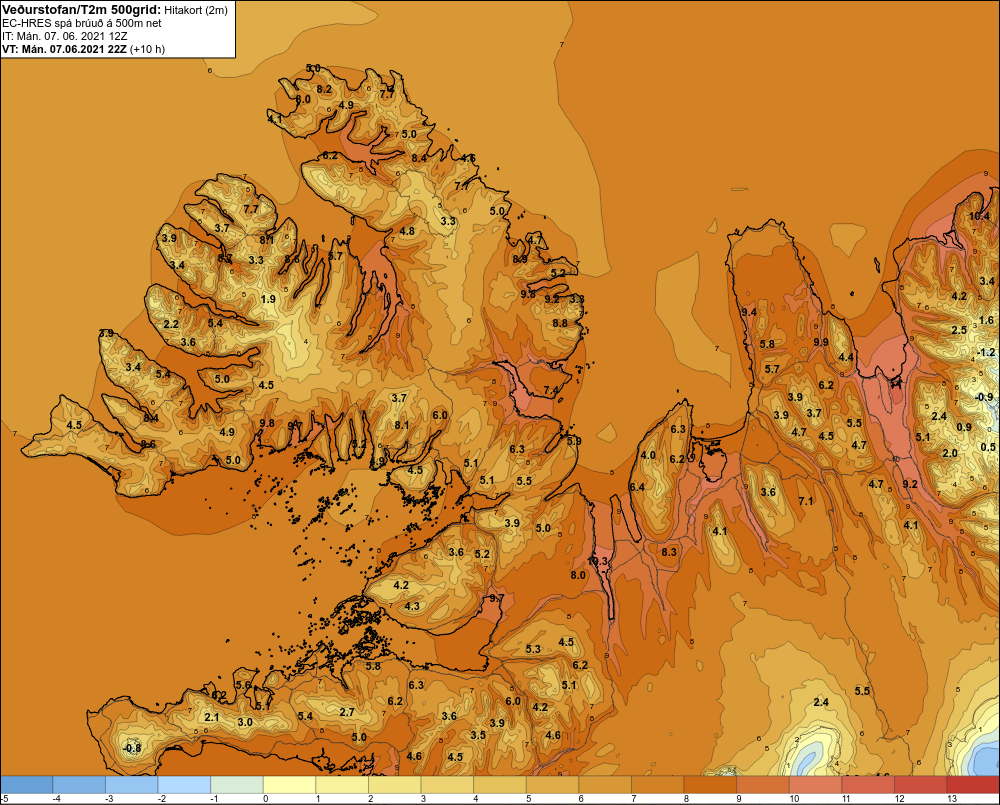The image size is (1000, 805).
Task: Click the '10.4' temperature value
Action: tap(980, 216)
